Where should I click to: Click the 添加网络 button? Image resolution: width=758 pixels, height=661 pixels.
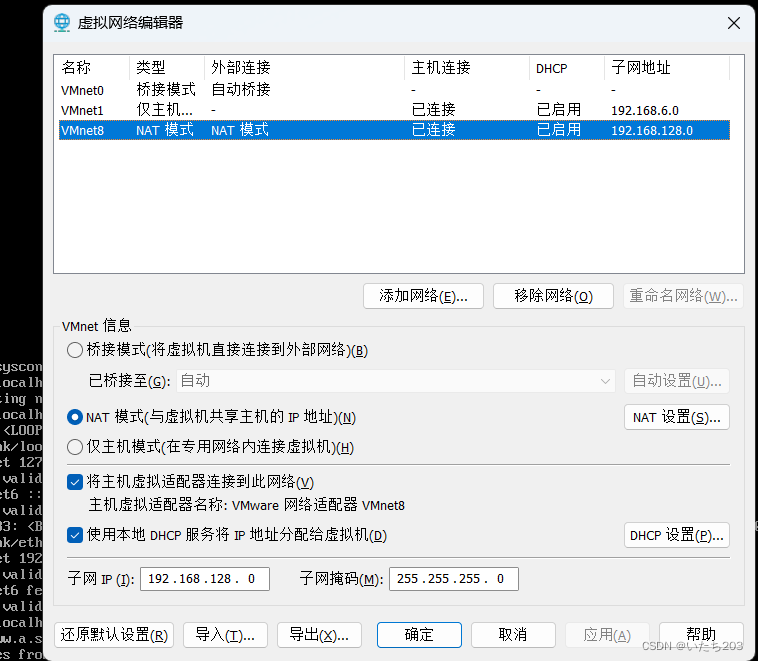pyautogui.click(x=423, y=296)
